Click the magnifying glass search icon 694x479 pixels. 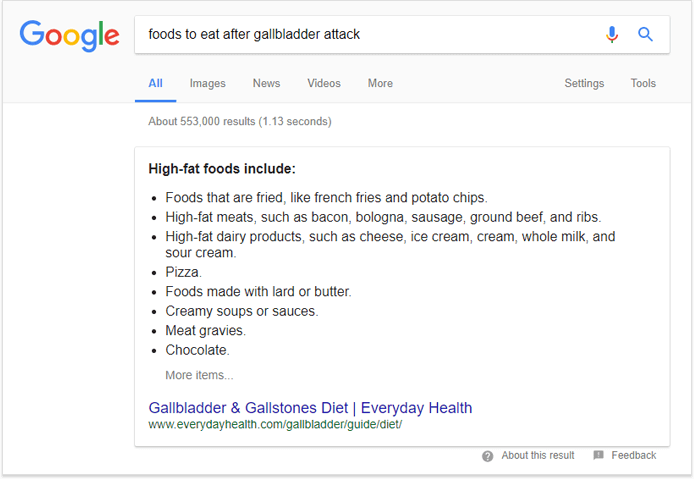[x=645, y=34]
